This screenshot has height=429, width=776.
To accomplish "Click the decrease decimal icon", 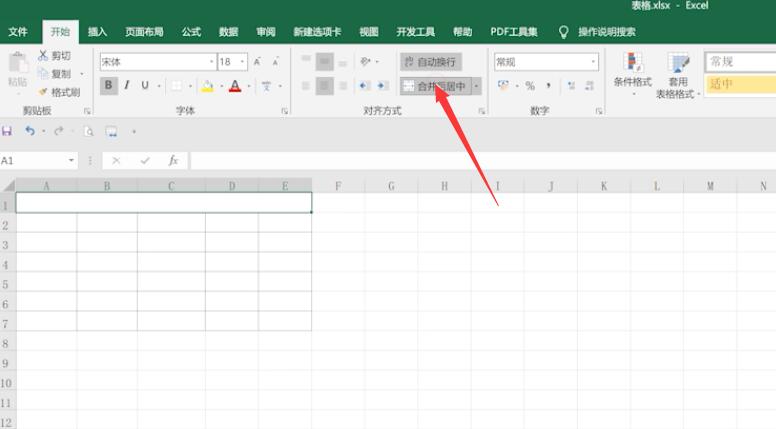I will point(589,86).
